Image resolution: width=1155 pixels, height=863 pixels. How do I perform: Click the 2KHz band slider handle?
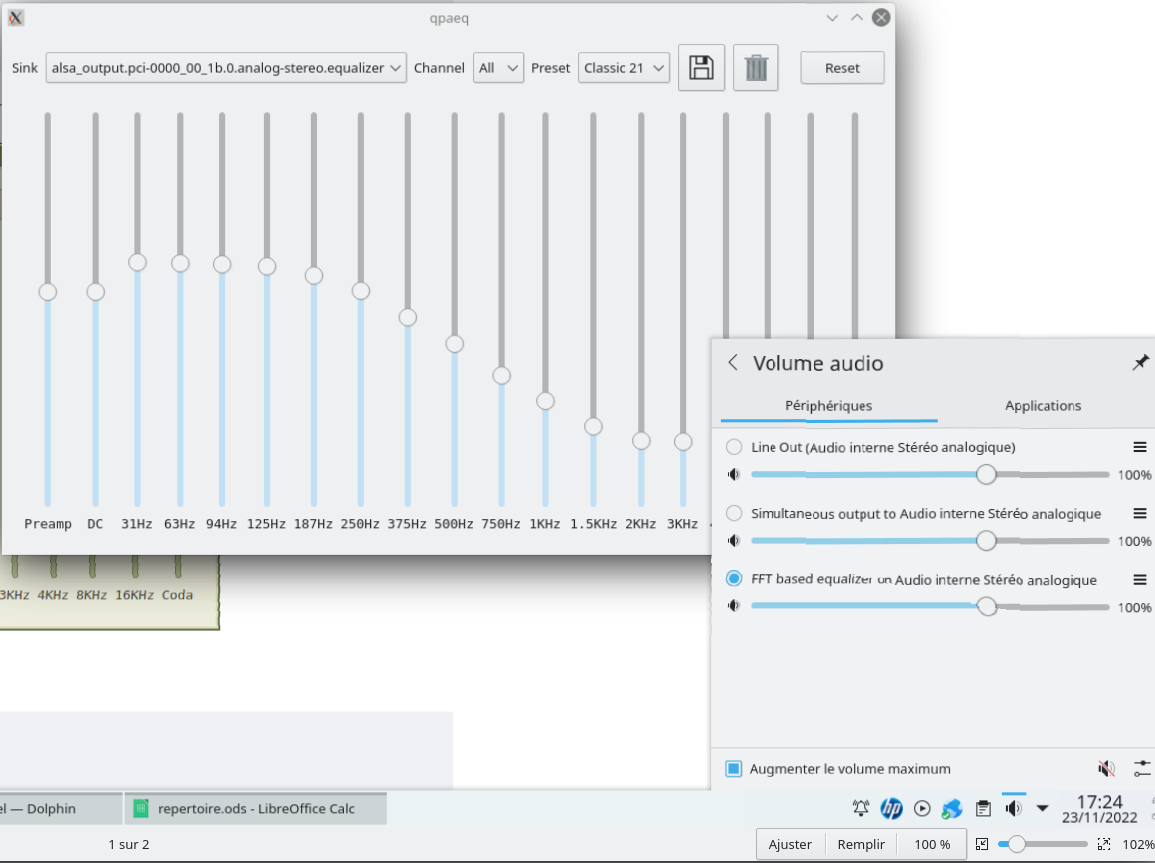point(641,440)
